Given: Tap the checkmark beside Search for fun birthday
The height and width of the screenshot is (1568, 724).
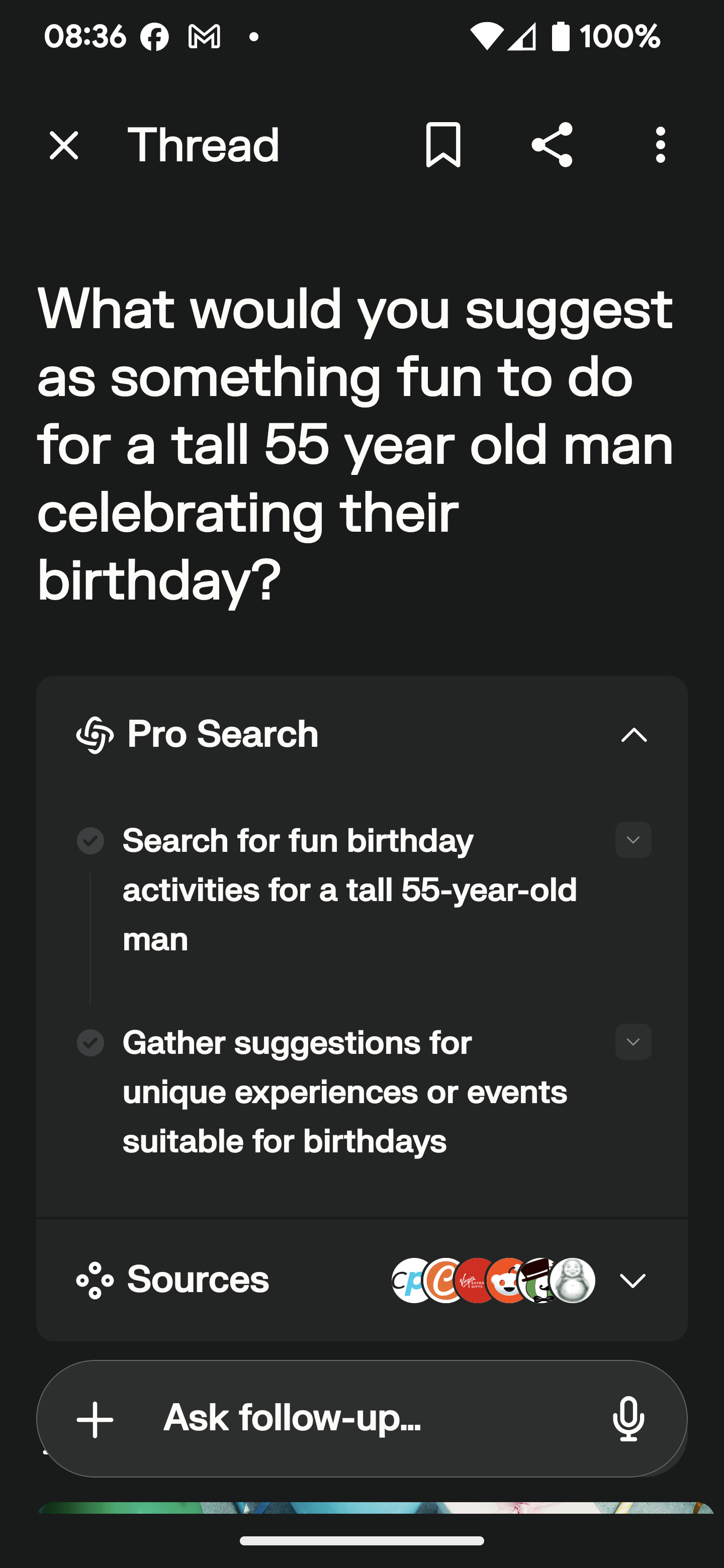Looking at the screenshot, I should click(90, 841).
